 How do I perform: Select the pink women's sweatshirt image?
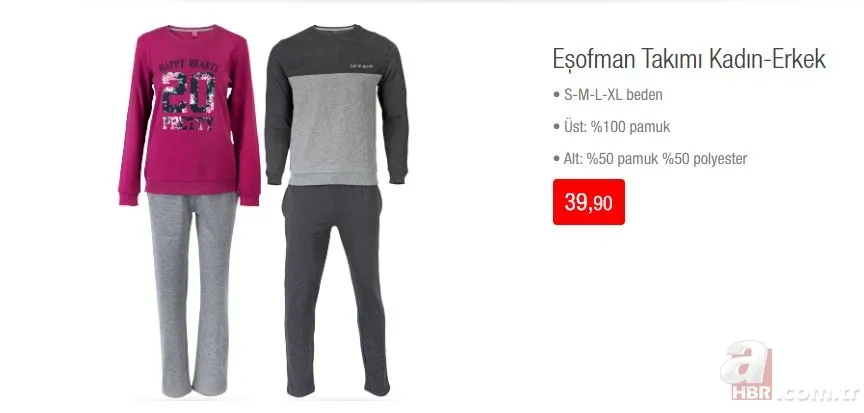click(190, 115)
